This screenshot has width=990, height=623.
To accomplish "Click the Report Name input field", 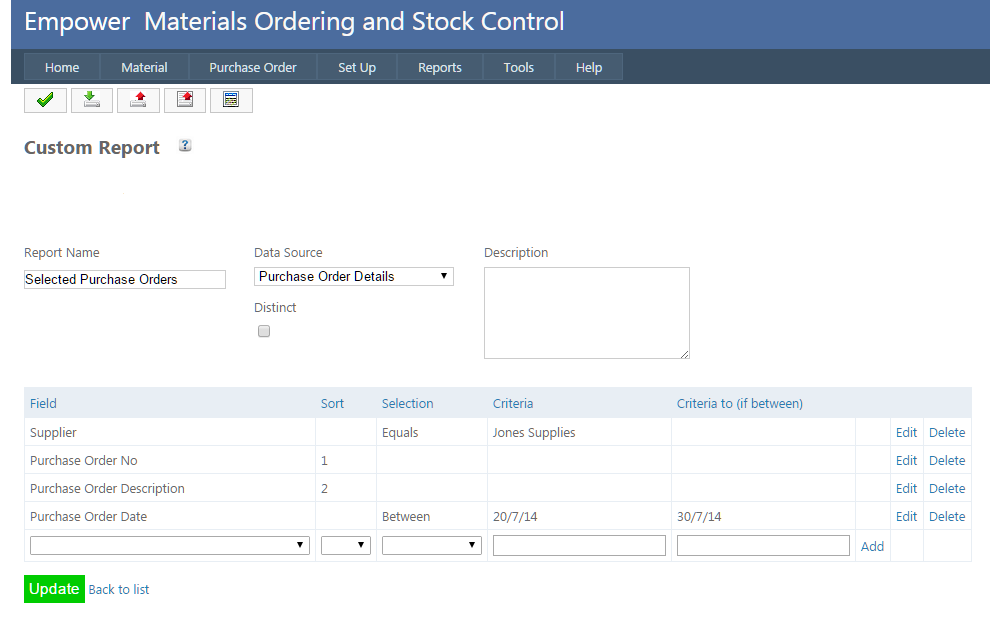I will (x=125, y=280).
